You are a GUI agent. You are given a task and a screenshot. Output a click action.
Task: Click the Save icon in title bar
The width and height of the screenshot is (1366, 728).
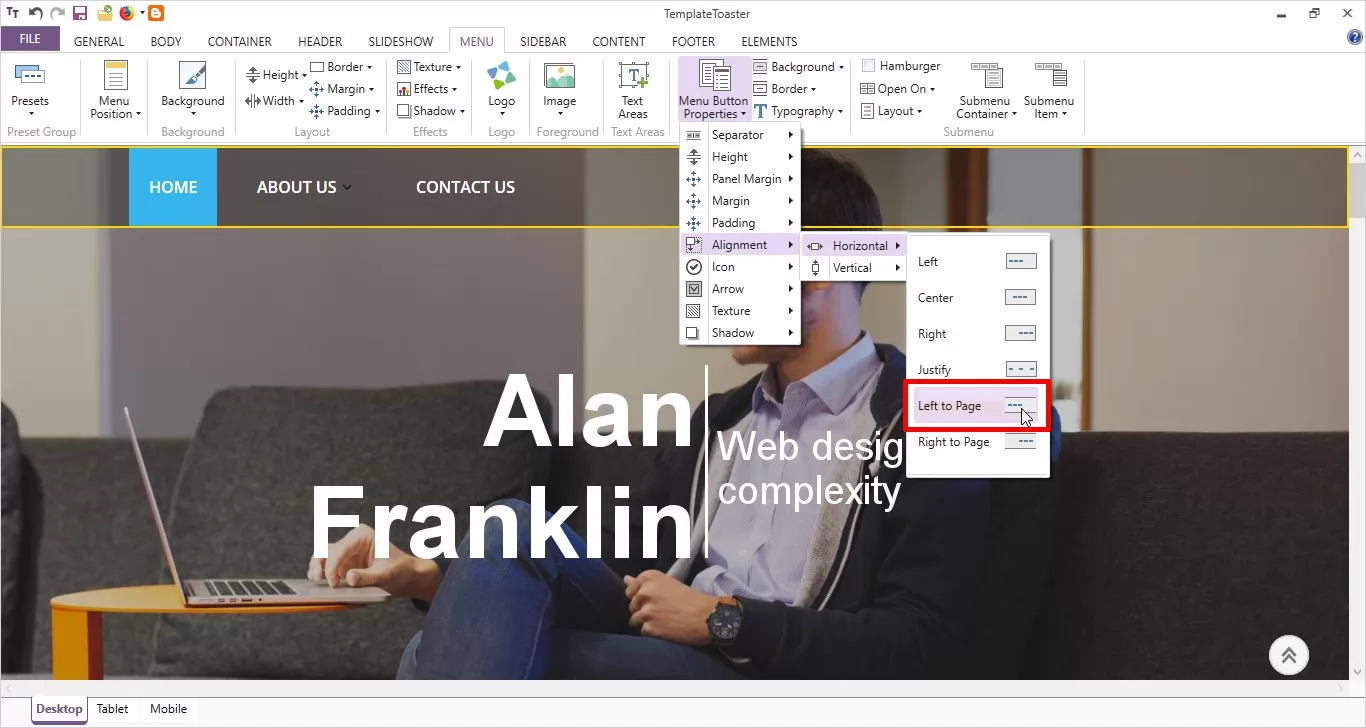(x=80, y=13)
